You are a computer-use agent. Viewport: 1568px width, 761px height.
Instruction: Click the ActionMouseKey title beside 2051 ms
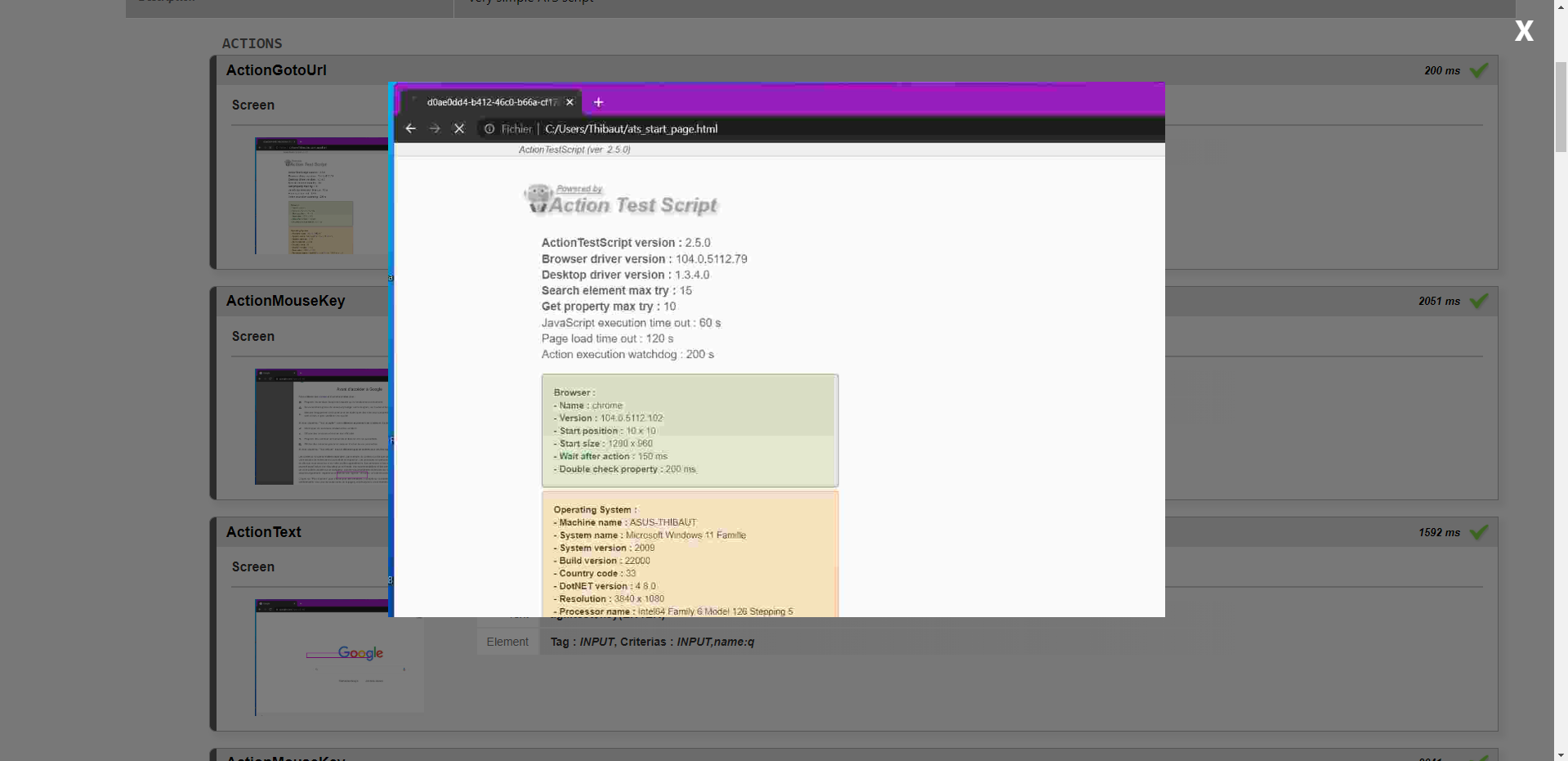point(286,301)
